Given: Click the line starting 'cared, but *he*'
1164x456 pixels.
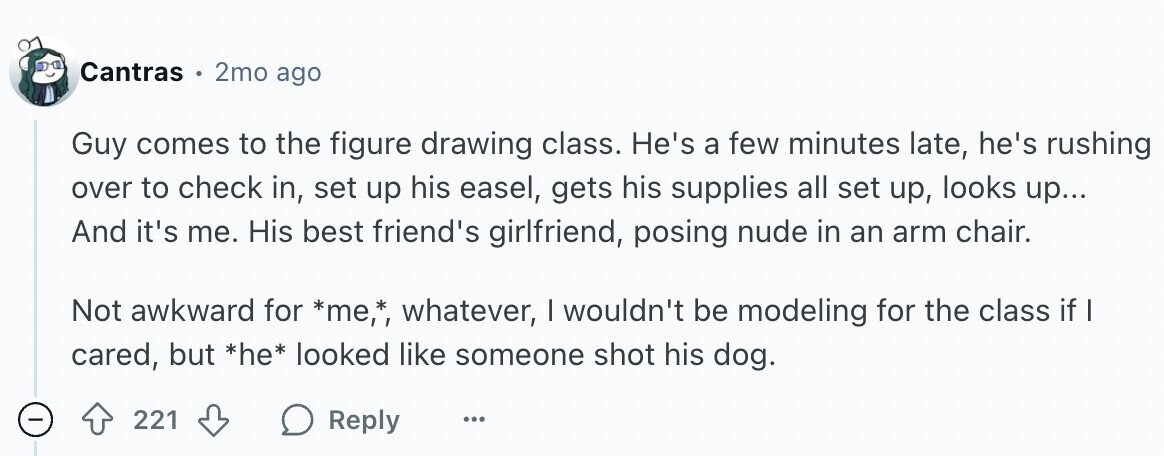Looking at the screenshot, I should coord(423,355).
